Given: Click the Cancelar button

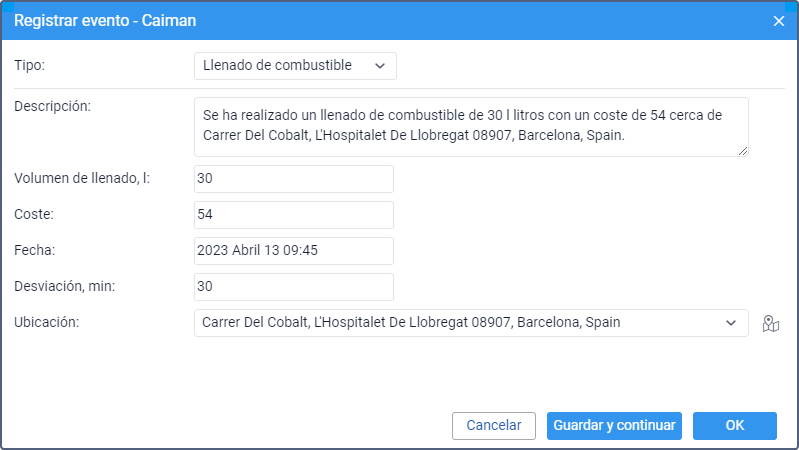Looking at the screenshot, I should click(494, 426).
